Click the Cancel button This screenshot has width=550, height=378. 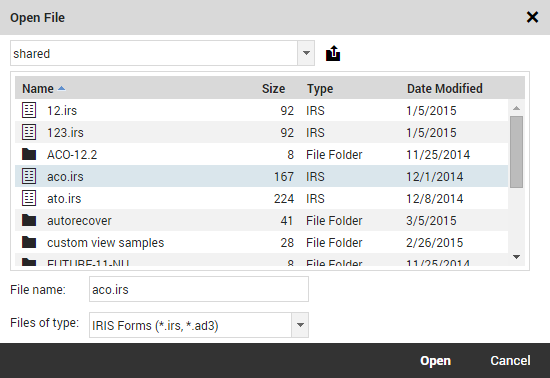click(510, 360)
